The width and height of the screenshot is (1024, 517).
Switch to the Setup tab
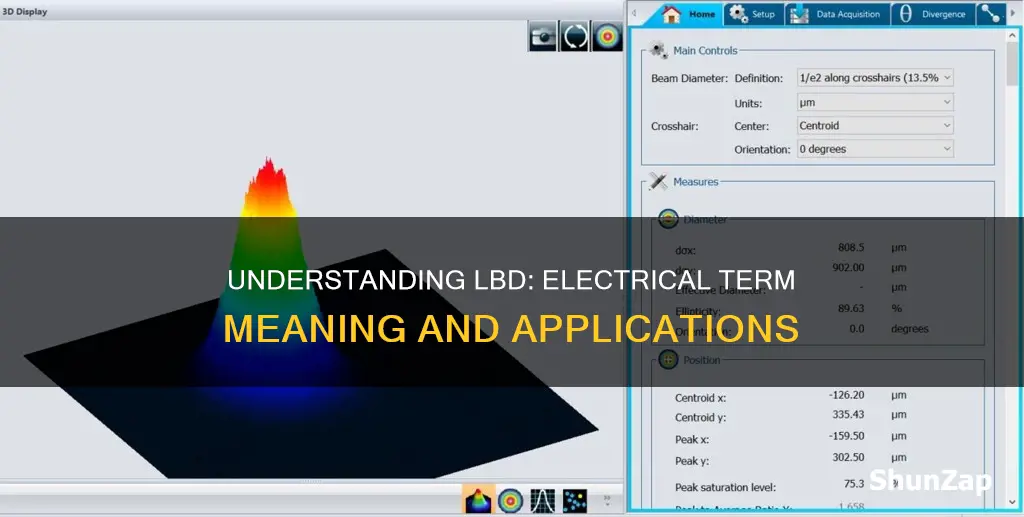coord(752,14)
